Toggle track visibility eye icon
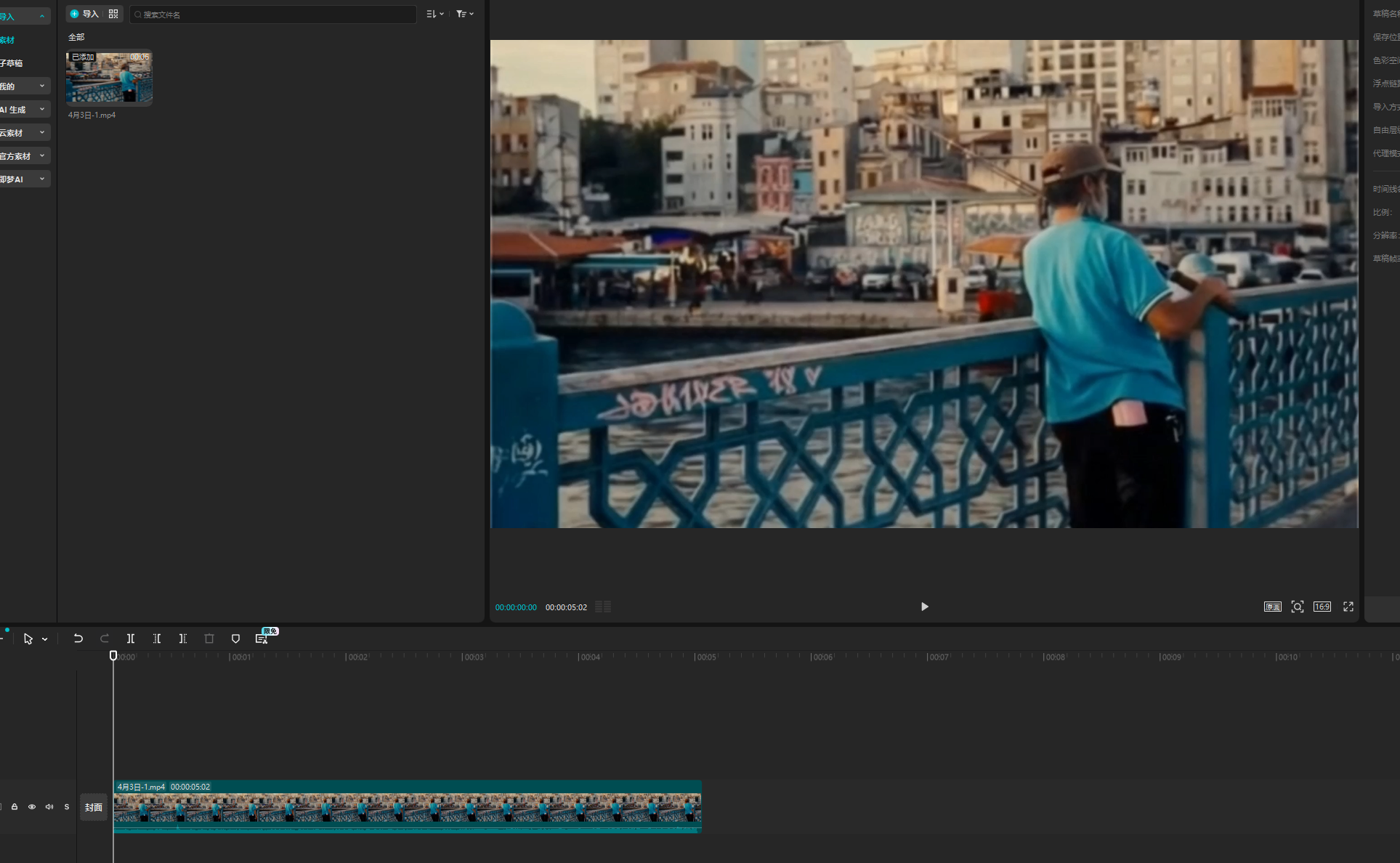The image size is (1400, 863). tap(32, 807)
